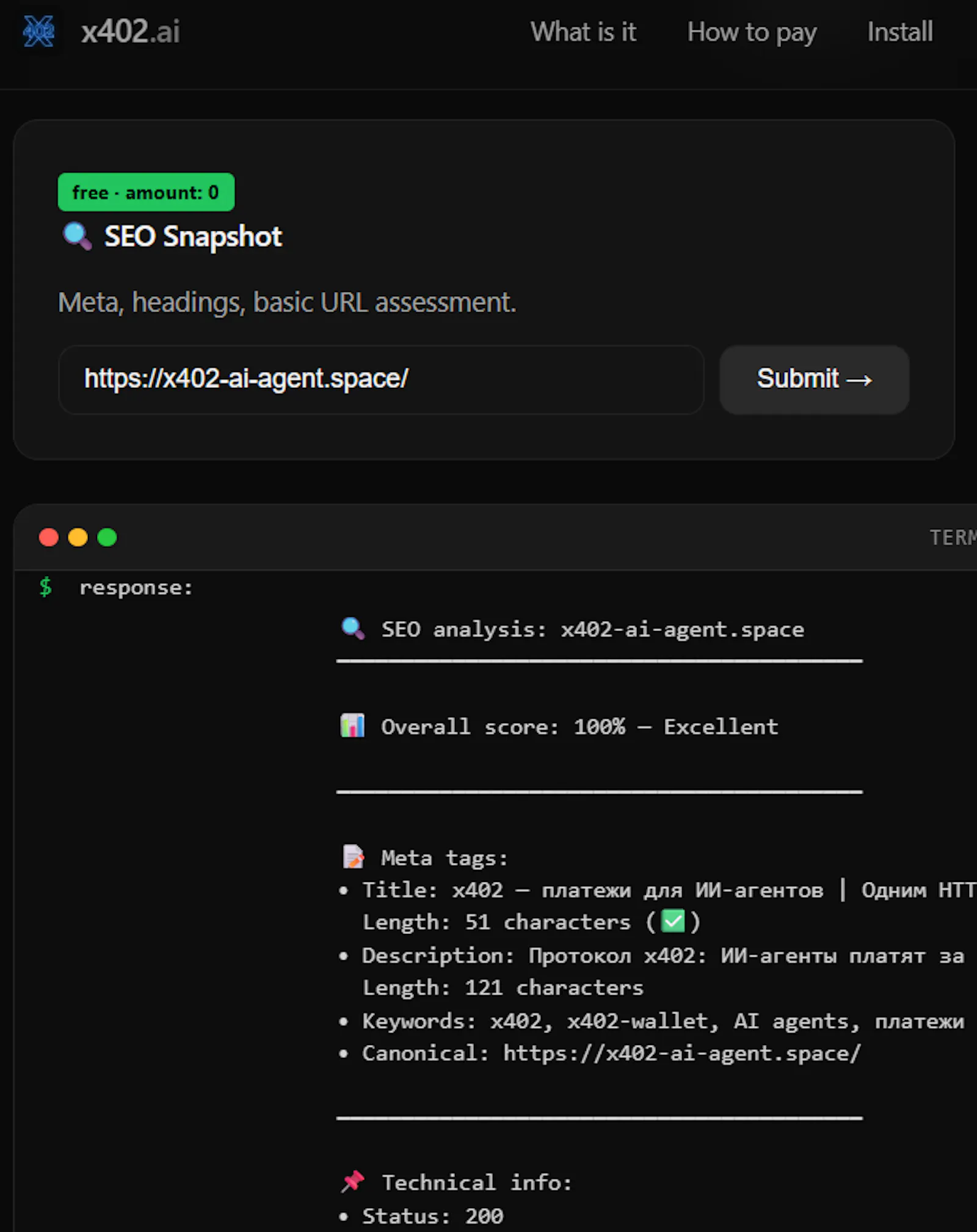Open the x402.ai home link
This screenshot has height=1232, width=977.
coord(130,32)
